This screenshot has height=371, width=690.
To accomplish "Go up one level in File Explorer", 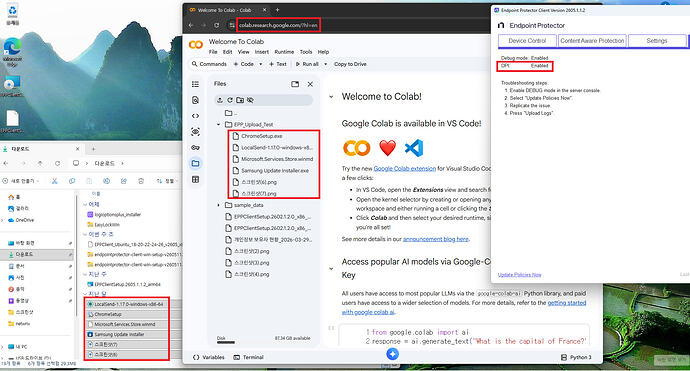I will pos(40,163).
